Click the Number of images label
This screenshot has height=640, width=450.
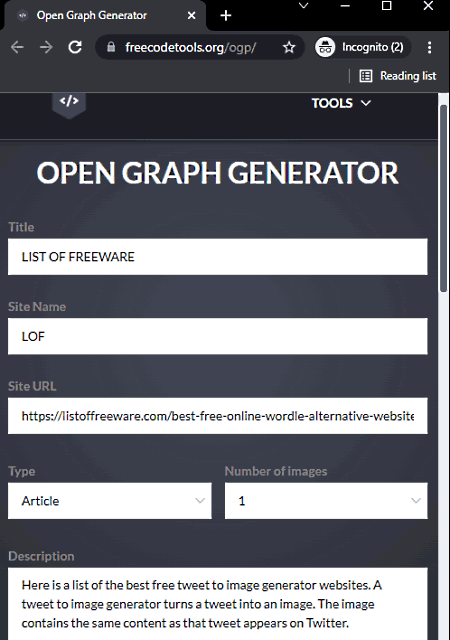[x=276, y=471]
